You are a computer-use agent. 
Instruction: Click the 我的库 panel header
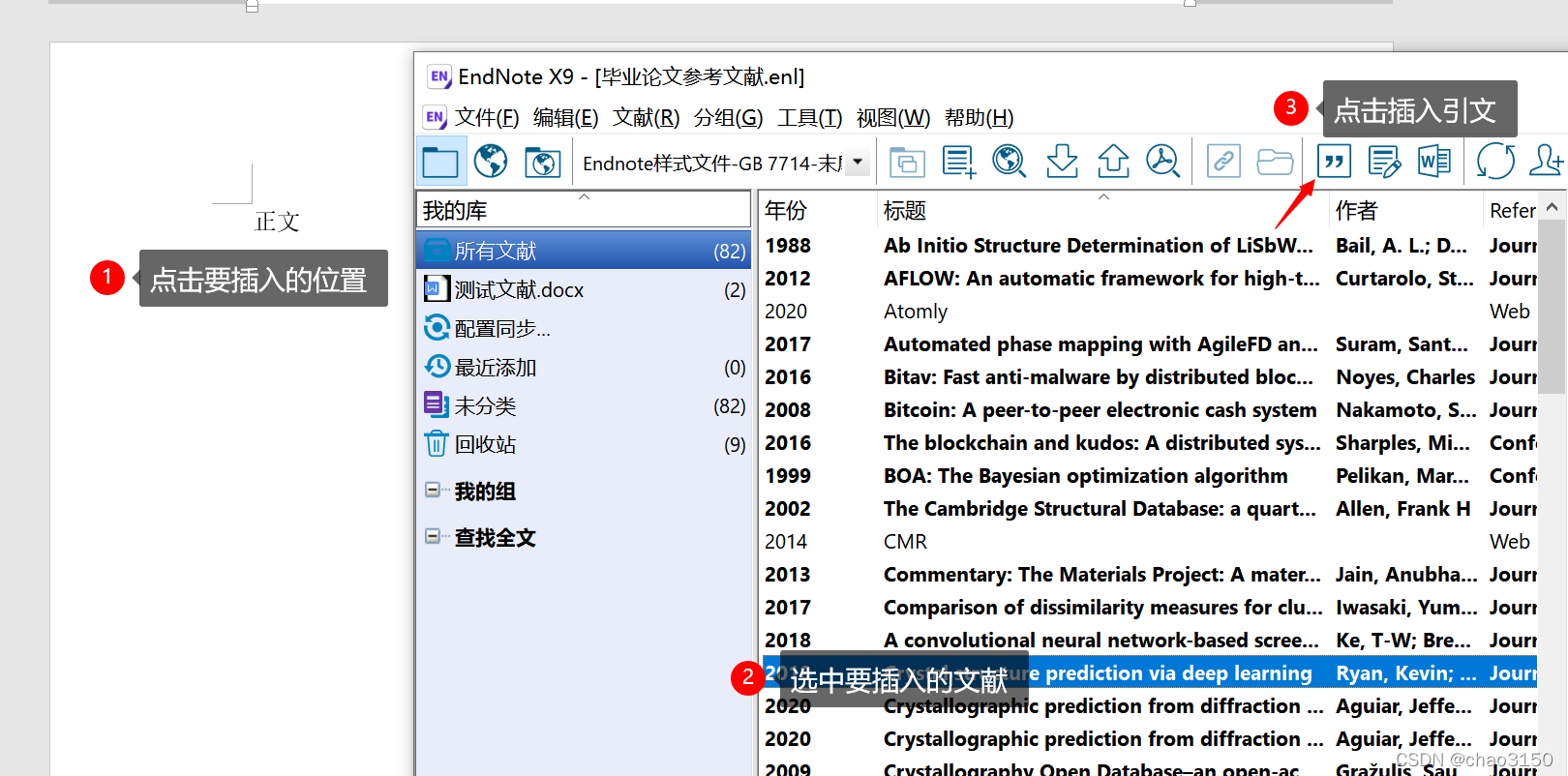(x=584, y=210)
